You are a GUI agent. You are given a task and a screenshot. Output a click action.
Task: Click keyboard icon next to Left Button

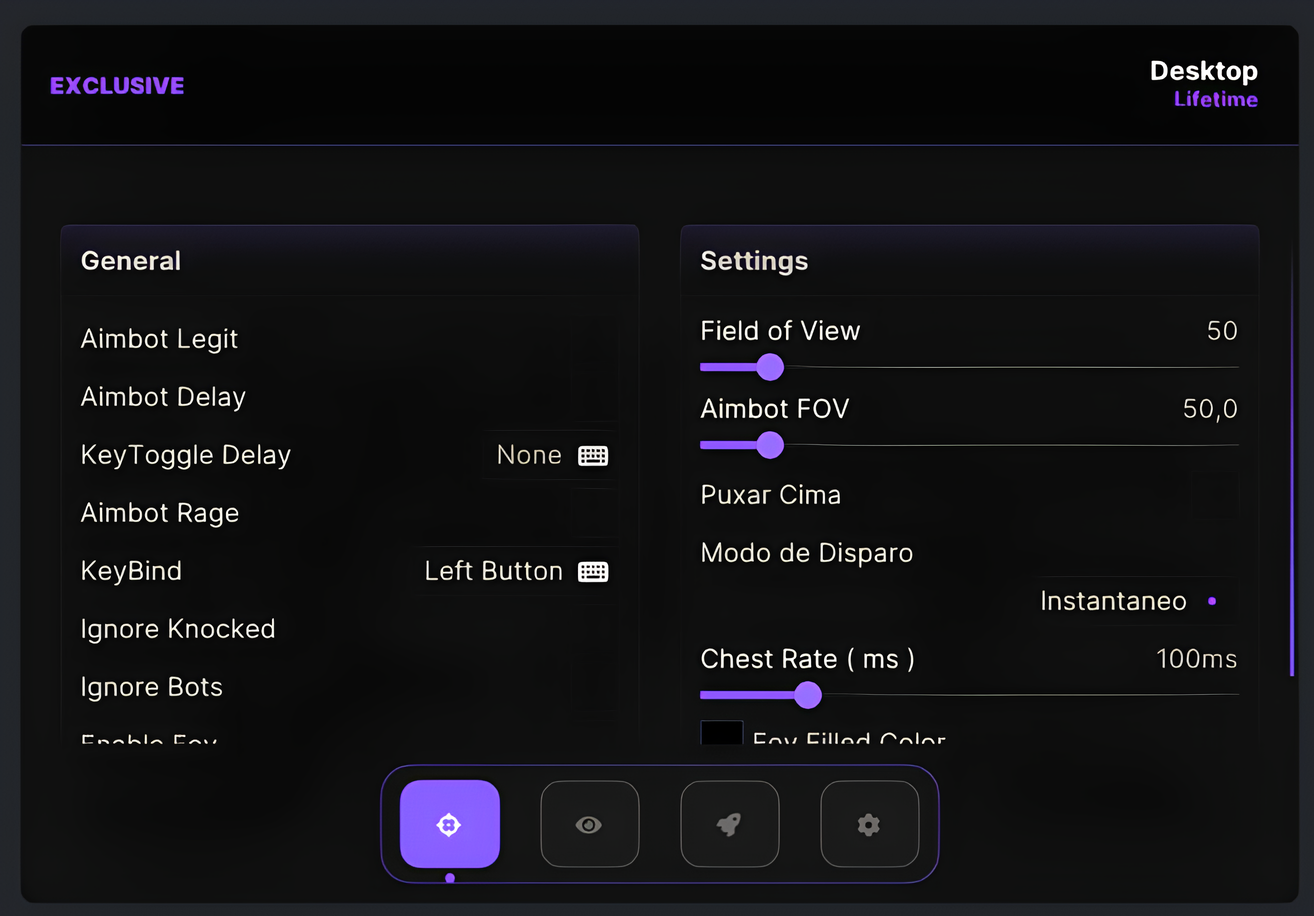click(x=593, y=572)
